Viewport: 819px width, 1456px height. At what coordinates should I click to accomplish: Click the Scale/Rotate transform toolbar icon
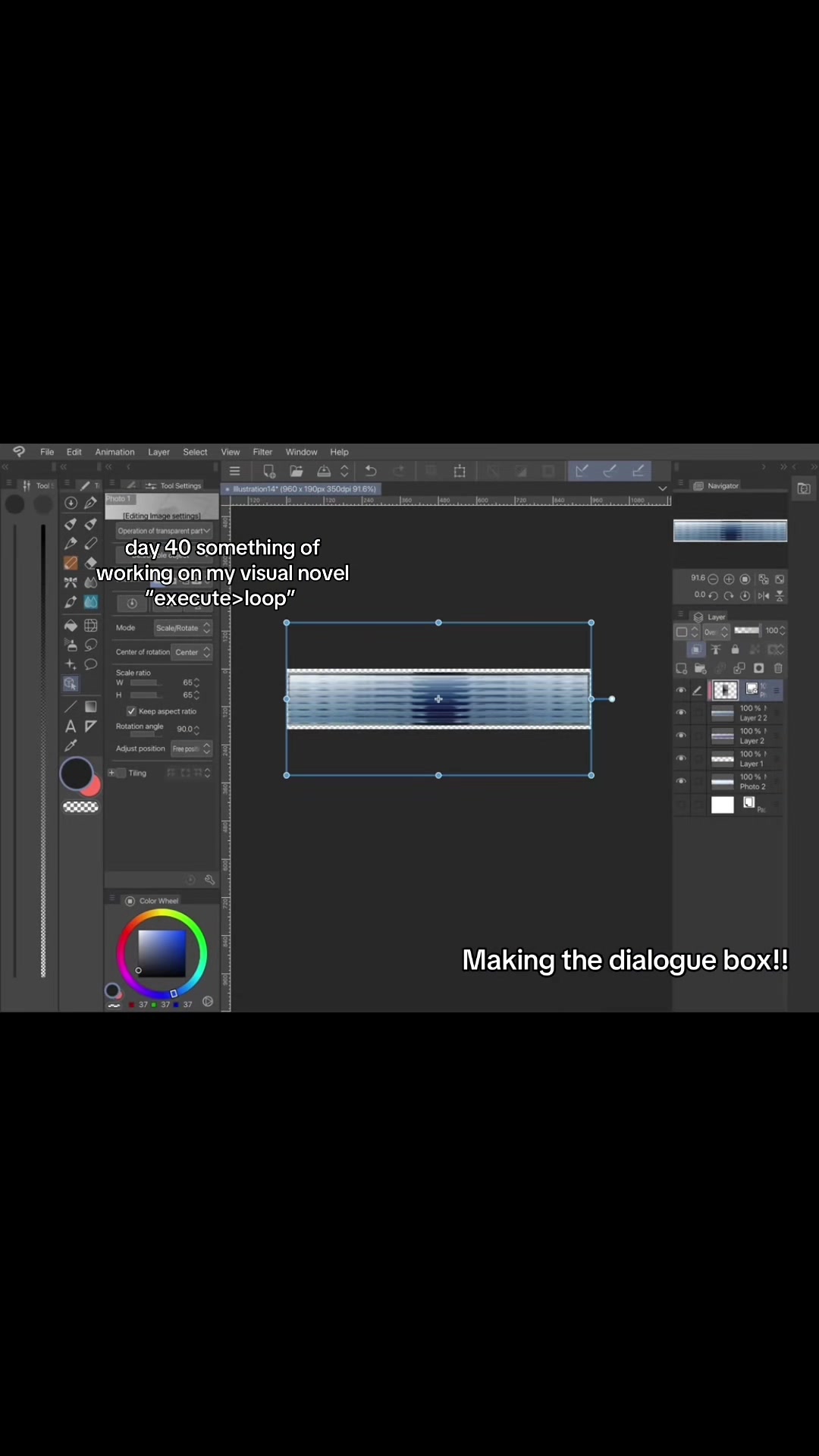pos(460,471)
